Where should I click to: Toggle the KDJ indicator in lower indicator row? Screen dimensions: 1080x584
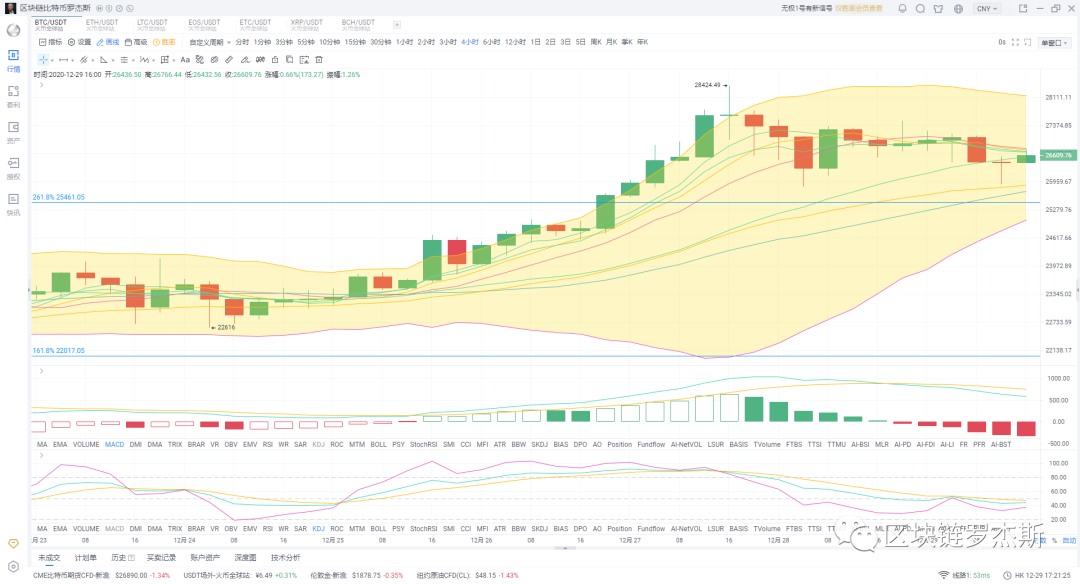[x=318, y=529]
